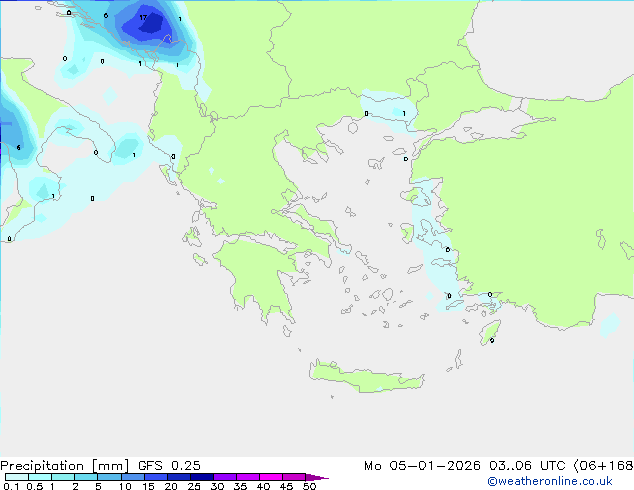This screenshot has width=634, height=490.
Task: Click legend tick label '0.5'
Action: tap(35, 486)
